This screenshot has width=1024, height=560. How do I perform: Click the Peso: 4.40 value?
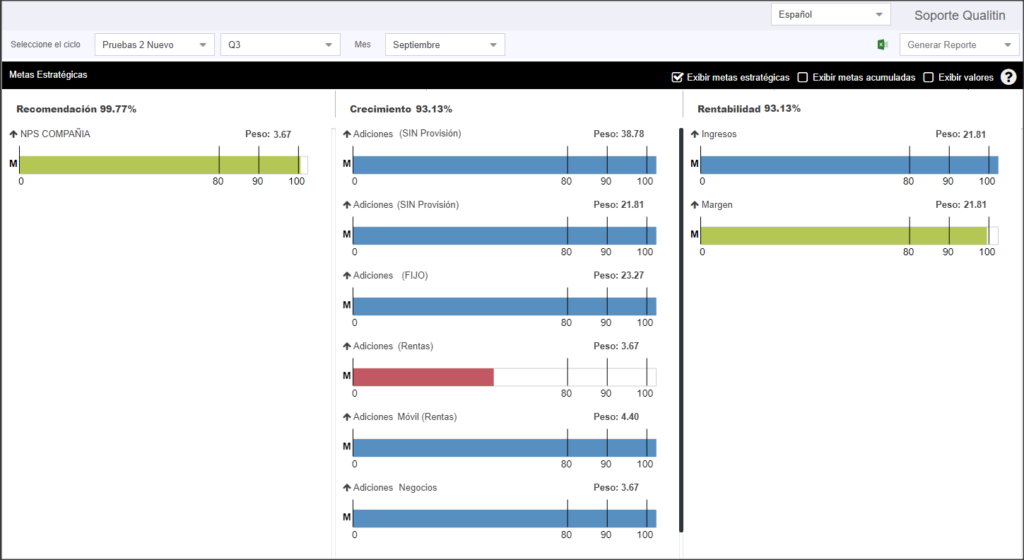pyautogui.click(x=616, y=416)
